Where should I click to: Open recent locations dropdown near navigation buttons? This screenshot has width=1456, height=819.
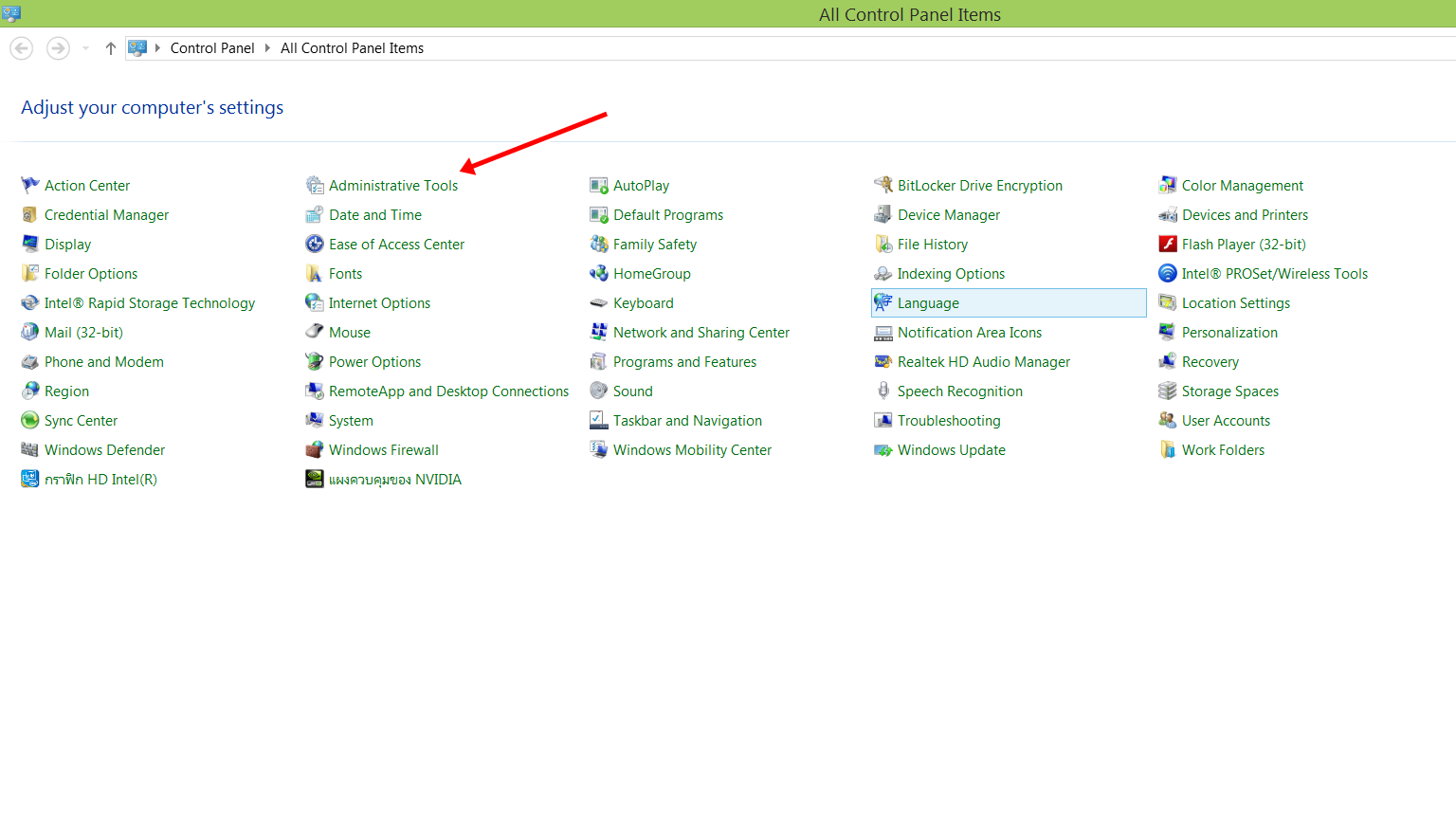84,47
